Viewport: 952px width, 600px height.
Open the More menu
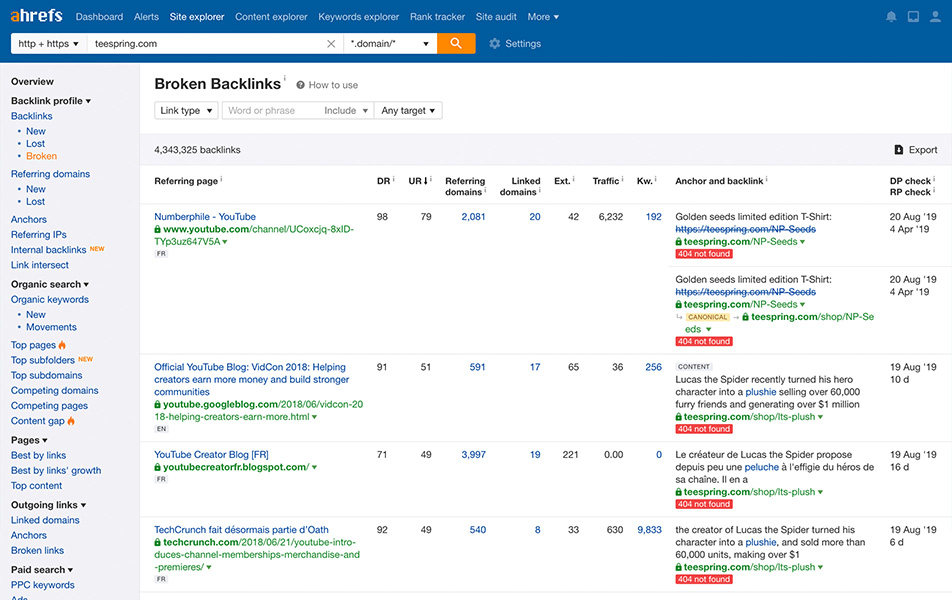coord(543,16)
